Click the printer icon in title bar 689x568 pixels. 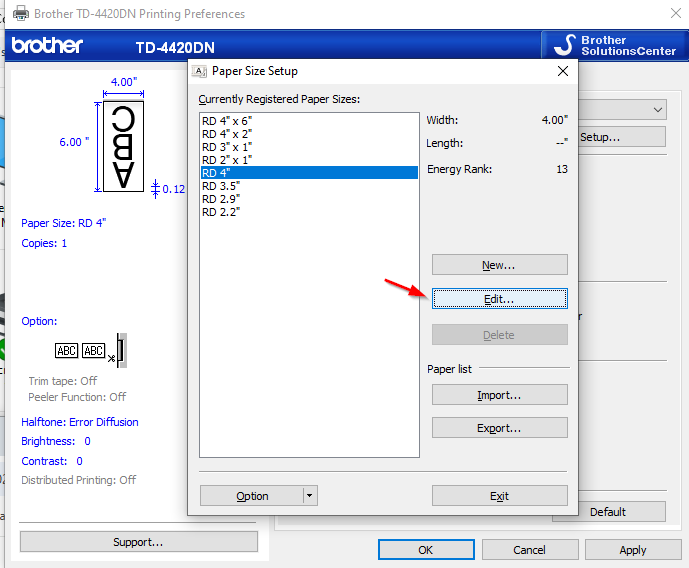21,14
